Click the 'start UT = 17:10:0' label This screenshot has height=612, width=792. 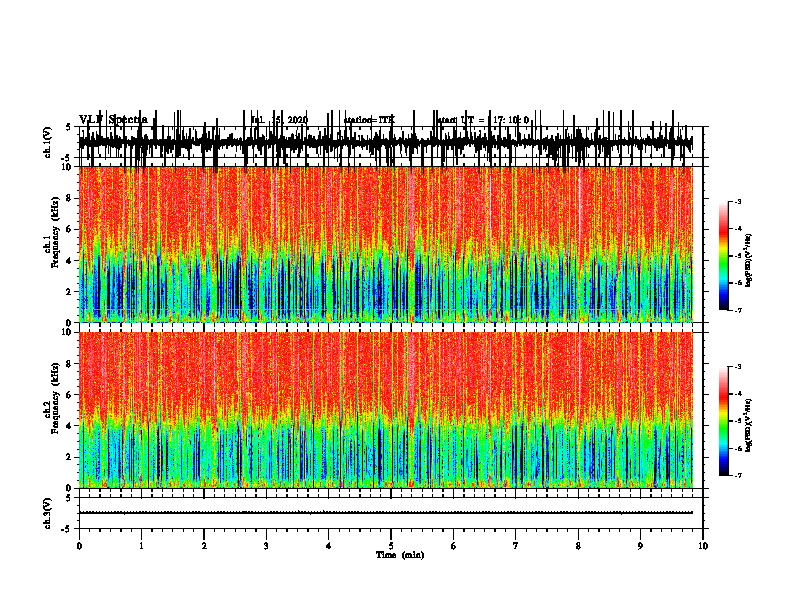click(x=483, y=120)
